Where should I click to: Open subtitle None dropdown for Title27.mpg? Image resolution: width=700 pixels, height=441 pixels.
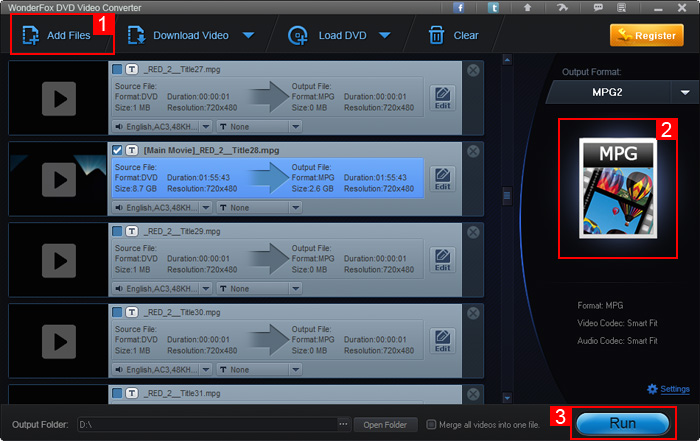pyautogui.click(x=295, y=127)
